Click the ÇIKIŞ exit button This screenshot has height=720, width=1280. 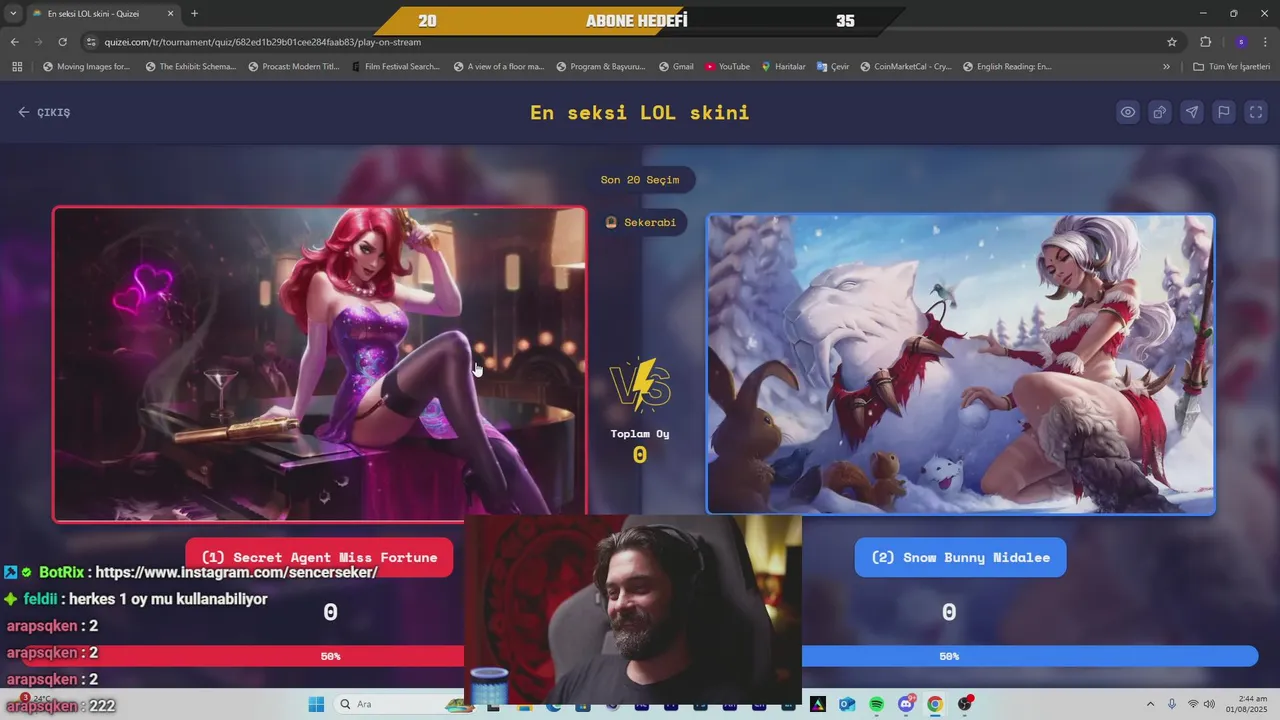pos(44,112)
